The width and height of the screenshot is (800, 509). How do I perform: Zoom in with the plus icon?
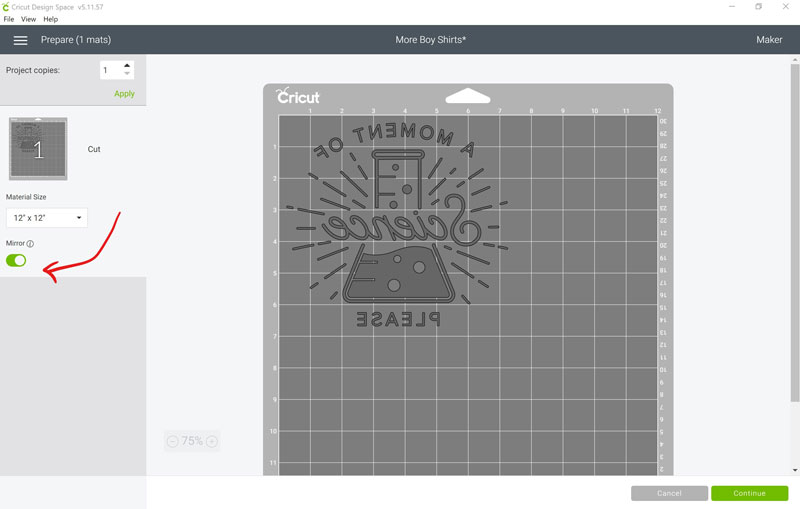[212, 441]
